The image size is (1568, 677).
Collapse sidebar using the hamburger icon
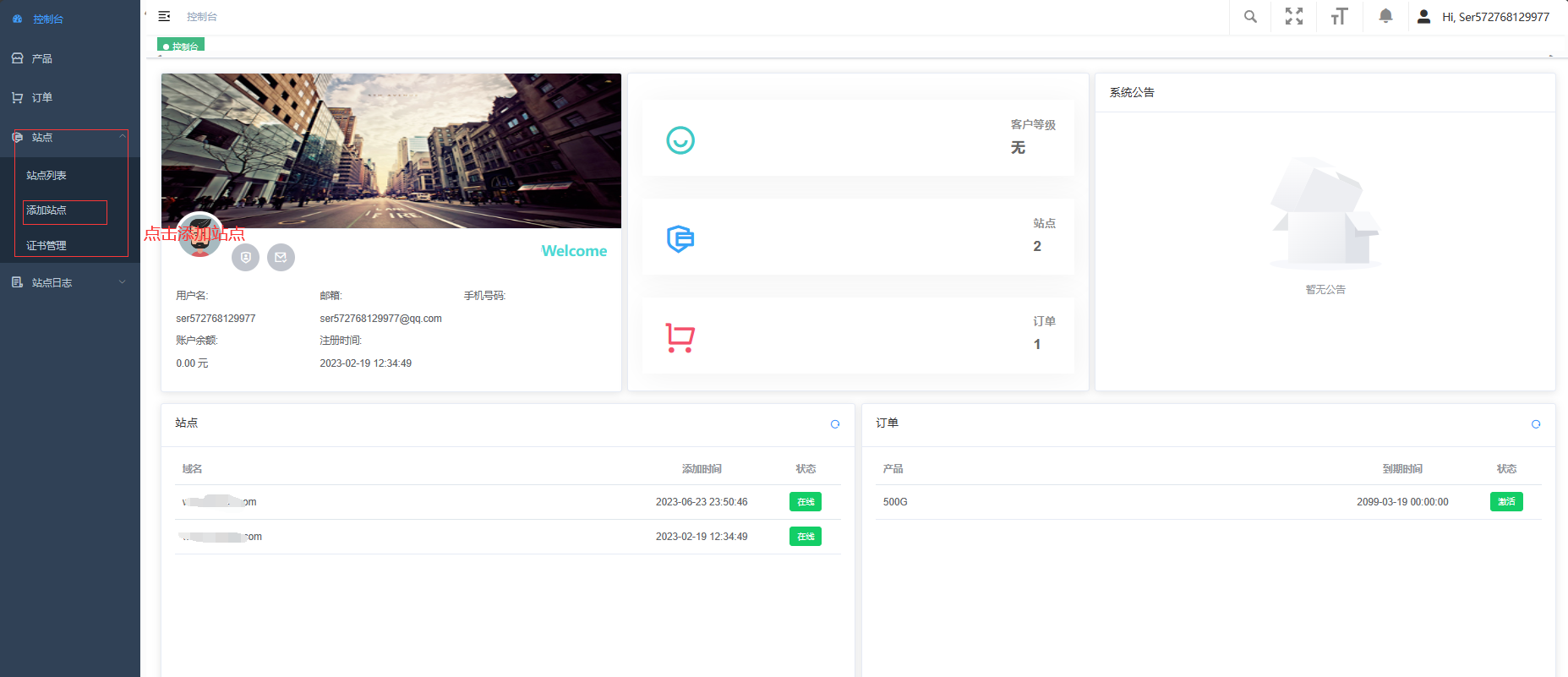tap(165, 17)
